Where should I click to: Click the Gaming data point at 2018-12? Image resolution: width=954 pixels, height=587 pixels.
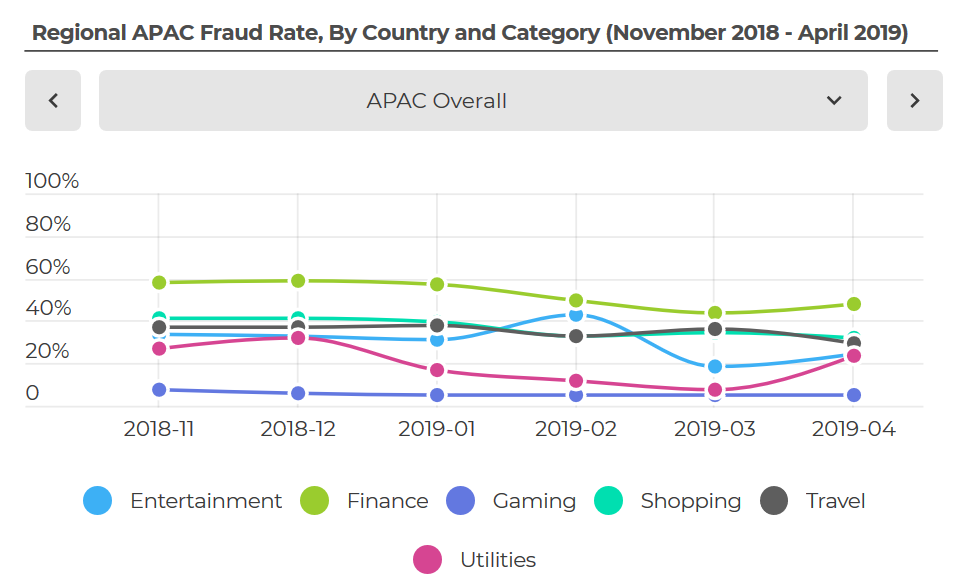pyautogui.click(x=298, y=393)
